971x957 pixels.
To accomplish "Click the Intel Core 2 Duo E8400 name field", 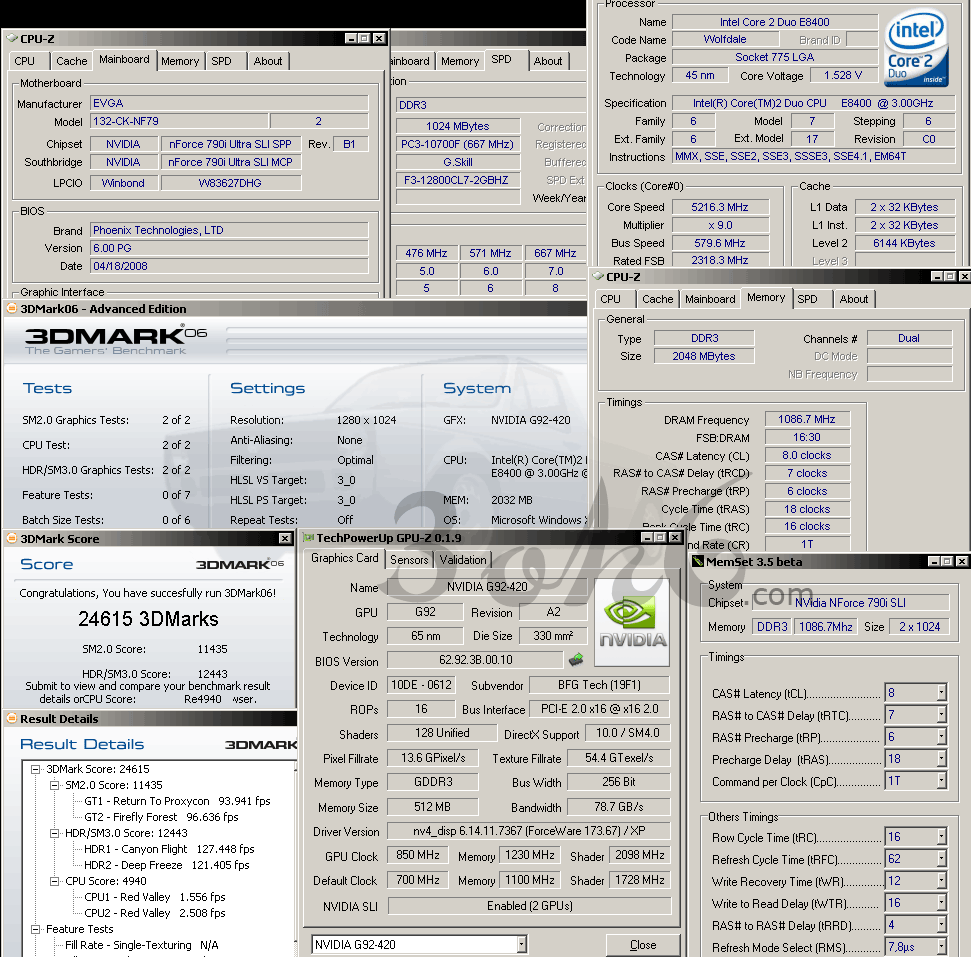I will click(774, 22).
